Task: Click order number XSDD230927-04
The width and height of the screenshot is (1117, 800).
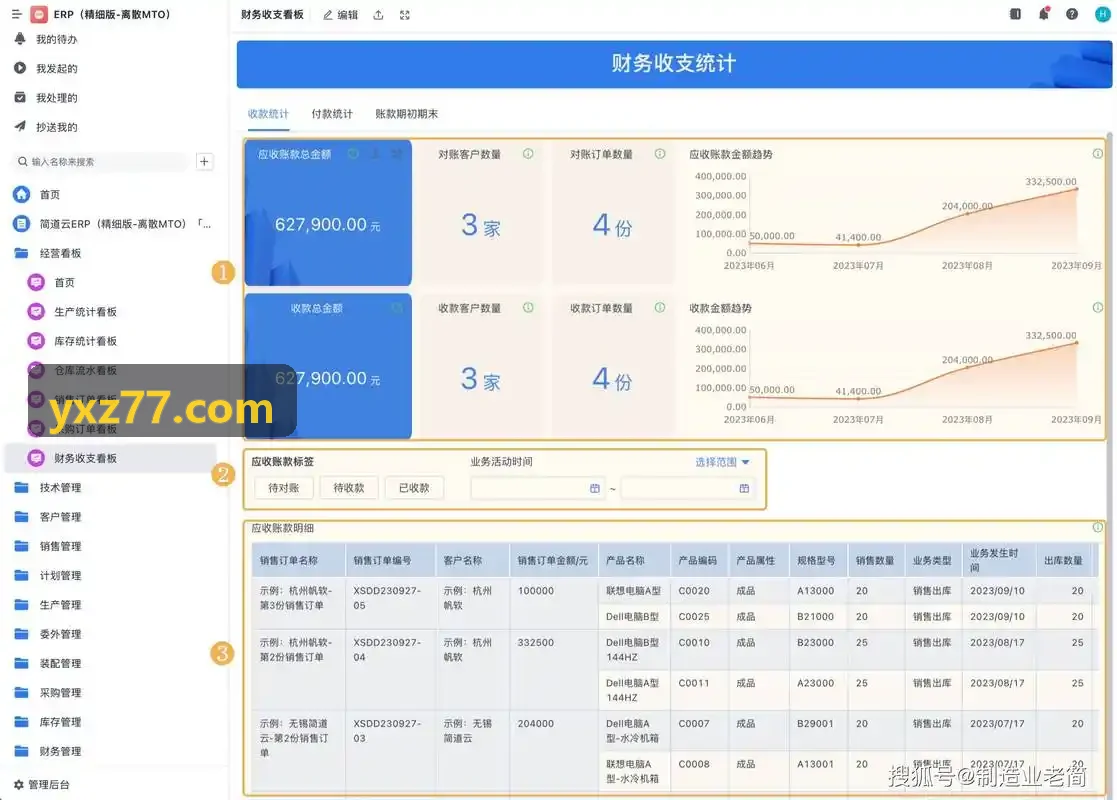Action: click(x=387, y=650)
